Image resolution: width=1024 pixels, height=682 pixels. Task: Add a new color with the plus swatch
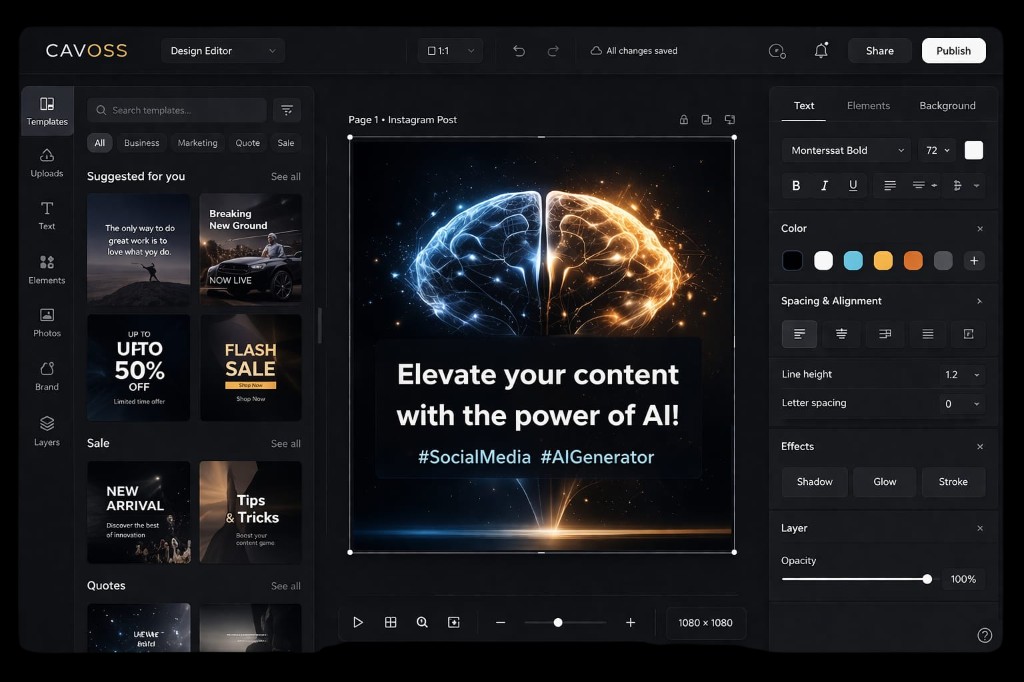click(x=973, y=260)
